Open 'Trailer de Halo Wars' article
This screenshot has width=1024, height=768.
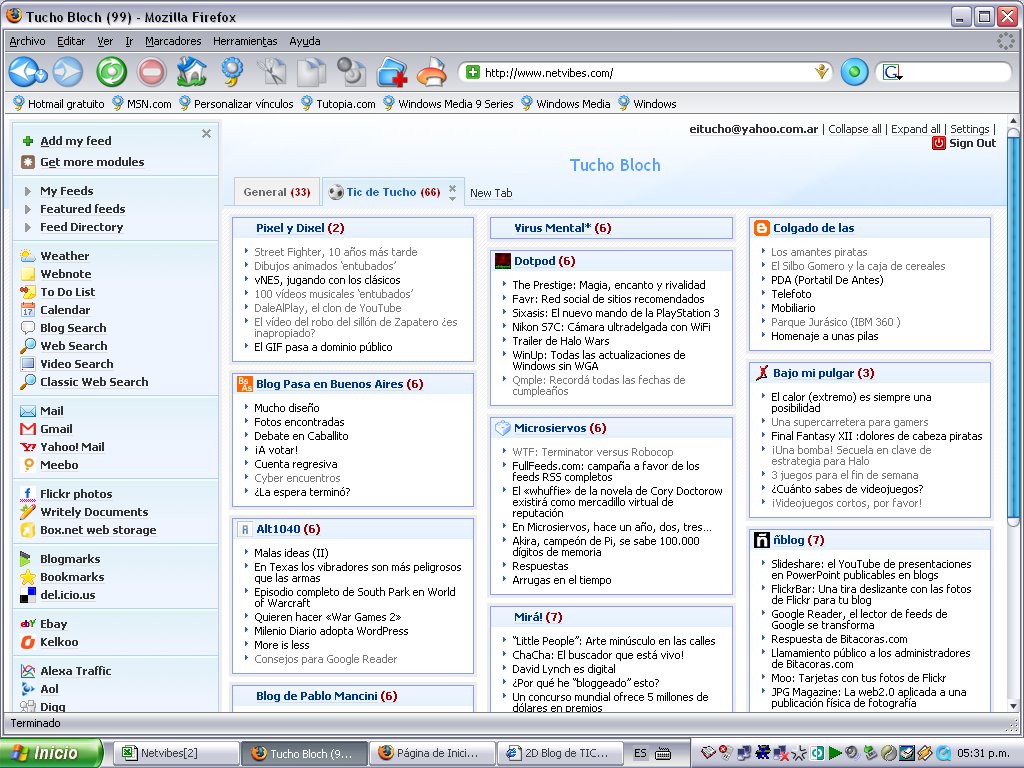pyautogui.click(x=560, y=341)
